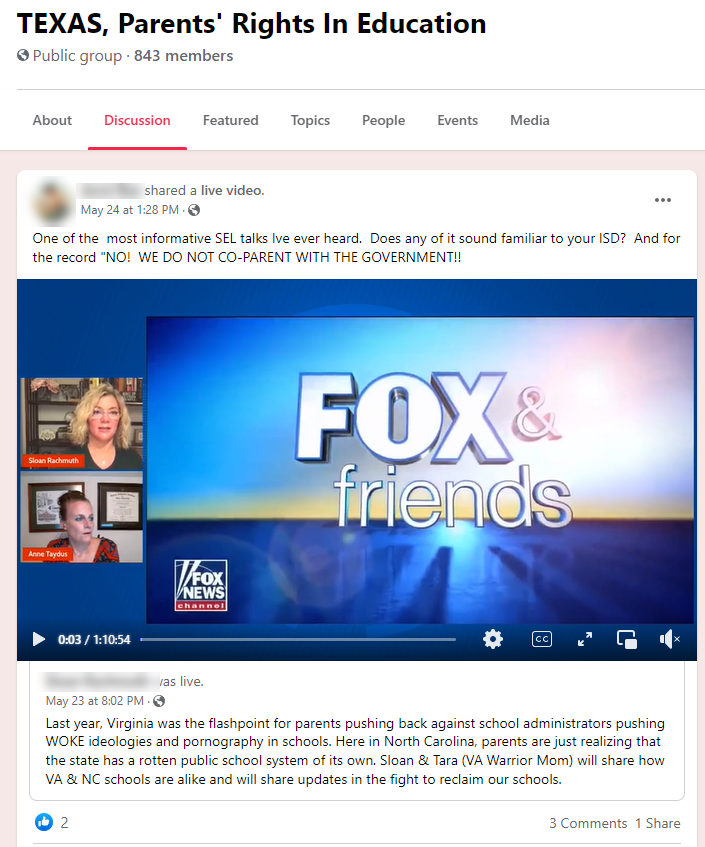Click the public globe icon beside May 24
Viewport: 705px width, 847px height.
pyautogui.click(x=194, y=210)
